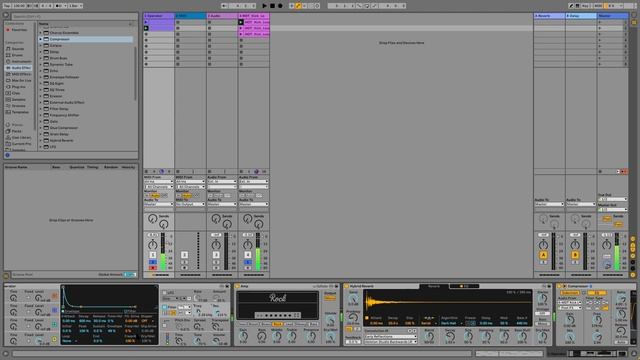Adjust Master track pan knob
Viewport: 640px width, 360px height.
[607, 244]
